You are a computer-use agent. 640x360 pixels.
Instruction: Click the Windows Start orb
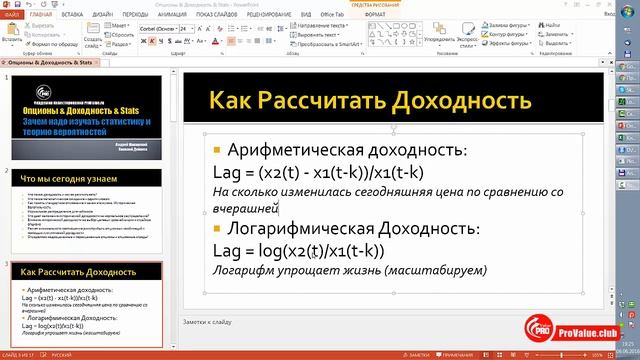(627, 12)
